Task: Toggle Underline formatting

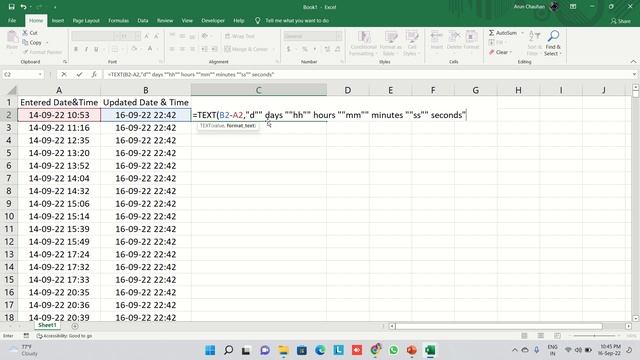Action: 96,49
